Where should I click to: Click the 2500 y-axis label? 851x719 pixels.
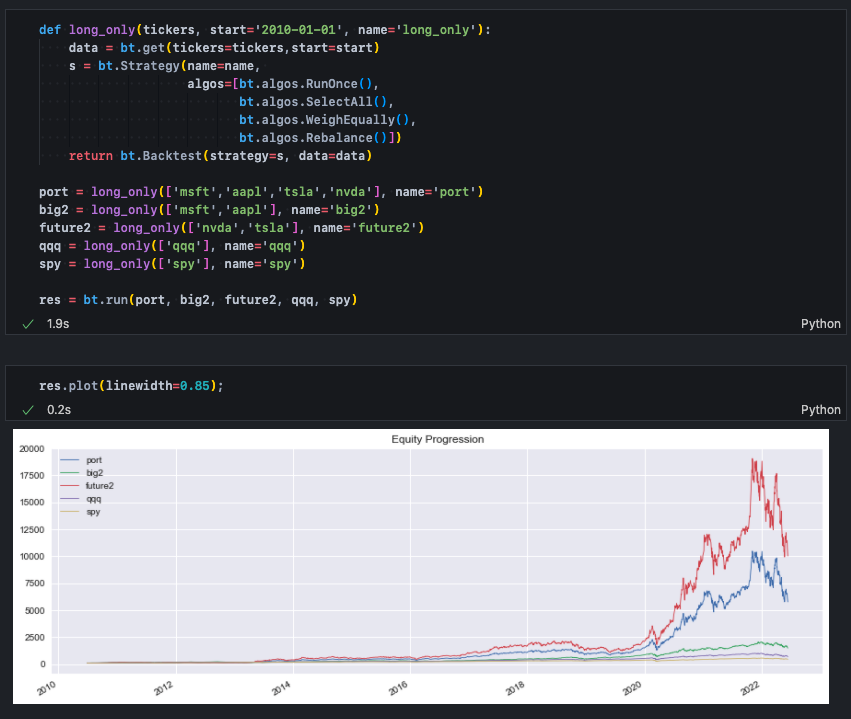pyautogui.click(x=34, y=638)
